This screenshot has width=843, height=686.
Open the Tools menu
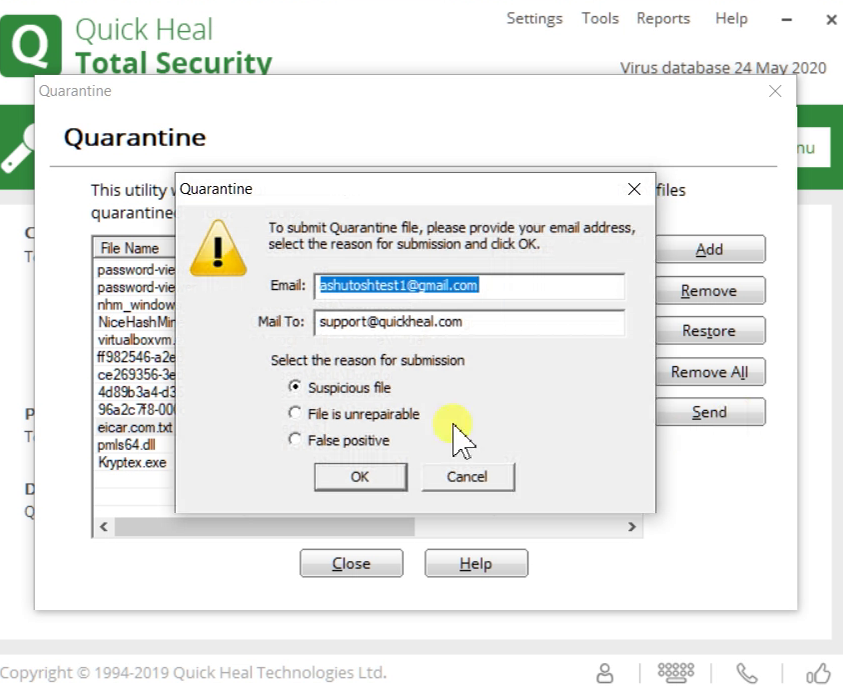click(x=600, y=18)
